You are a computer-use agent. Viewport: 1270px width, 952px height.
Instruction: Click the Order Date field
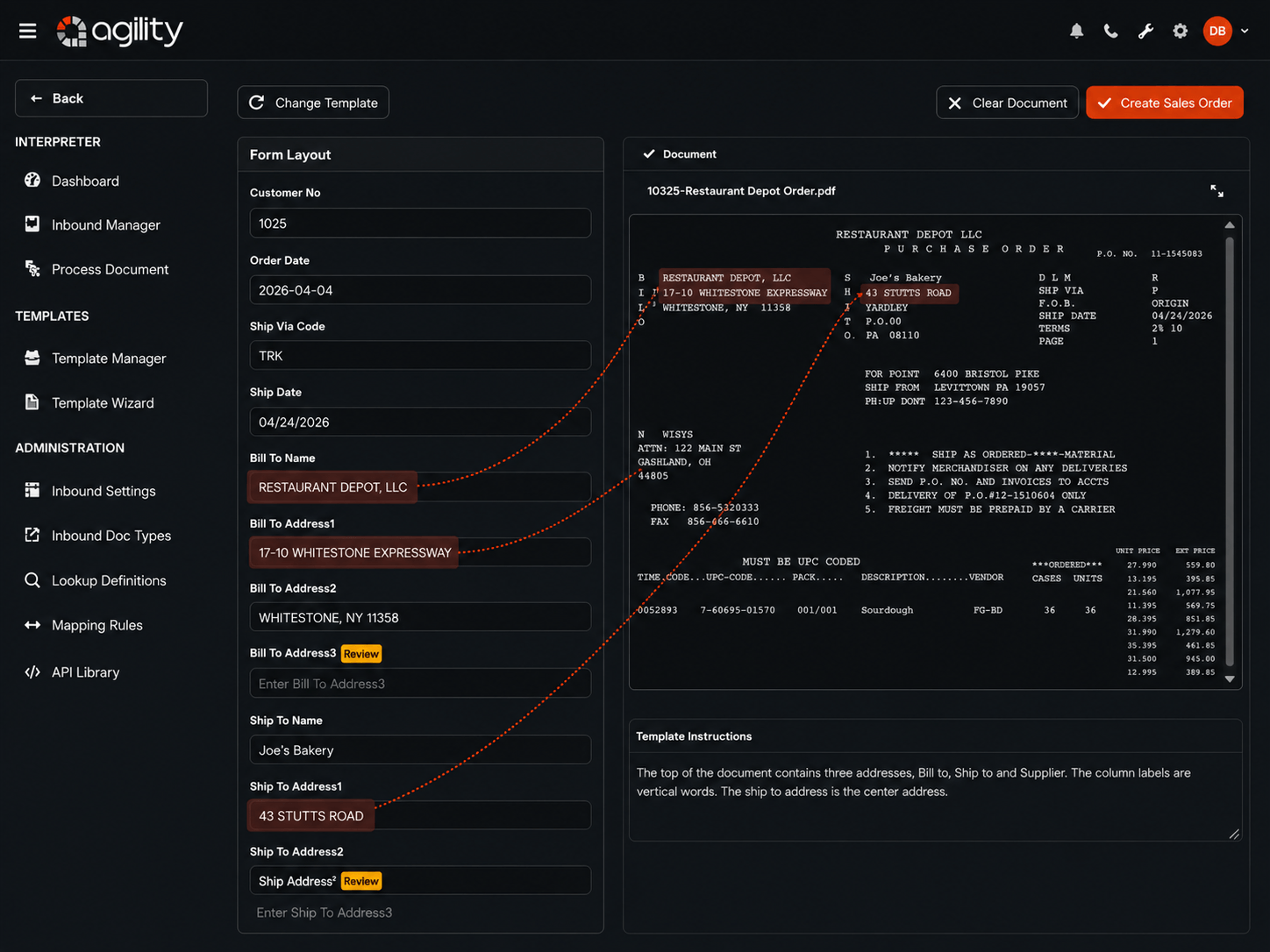[x=420, y=289]
